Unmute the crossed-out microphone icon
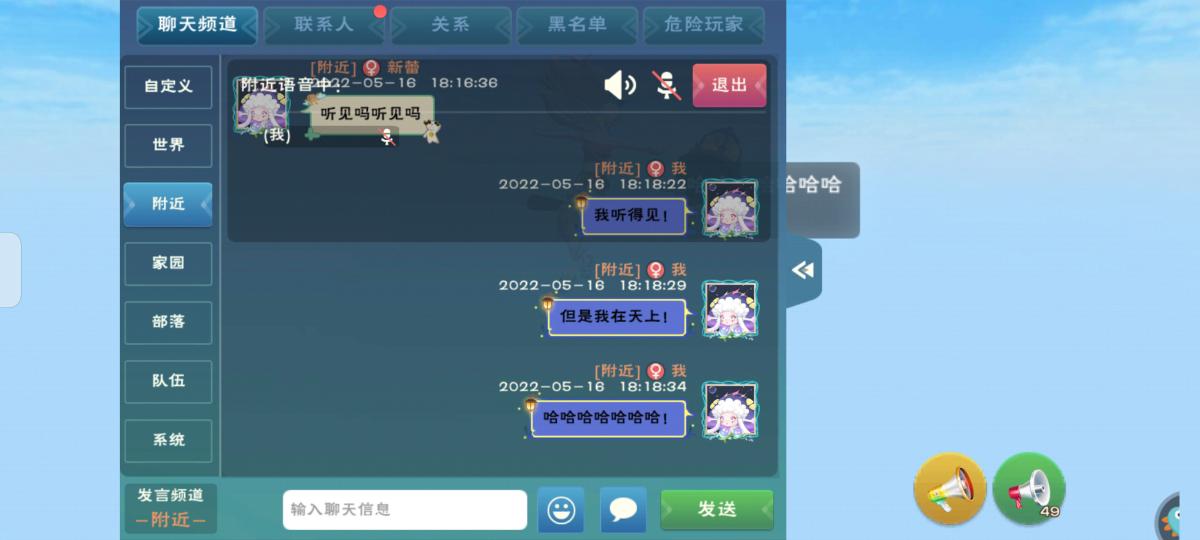The image size is (1200, 540). click(x=666, y=85)
